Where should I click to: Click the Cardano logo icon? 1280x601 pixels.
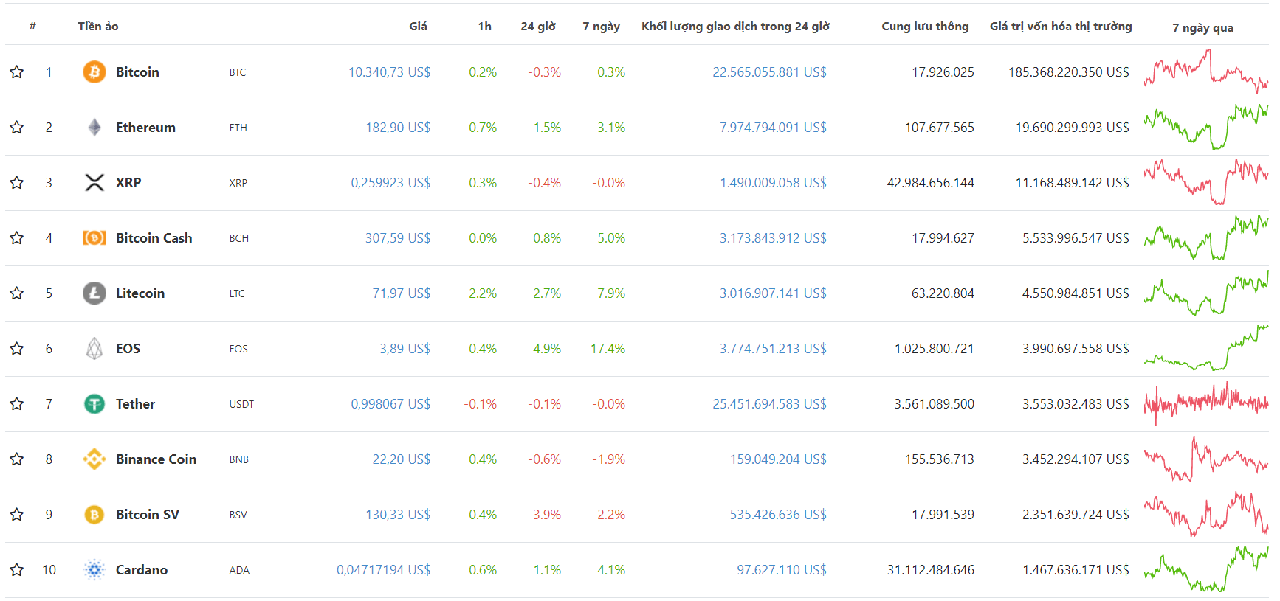(94, 570)
